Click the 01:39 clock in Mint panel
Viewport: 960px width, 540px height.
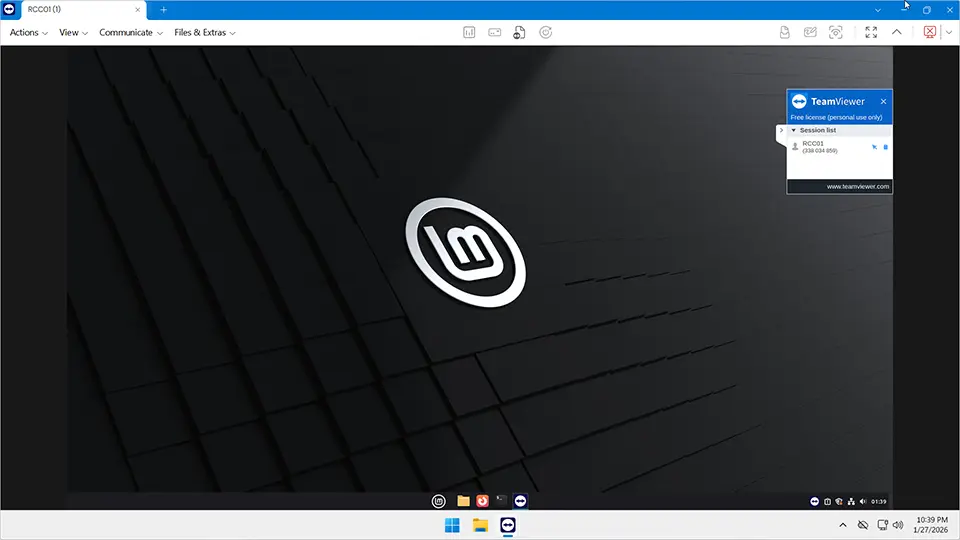point(879,501)
